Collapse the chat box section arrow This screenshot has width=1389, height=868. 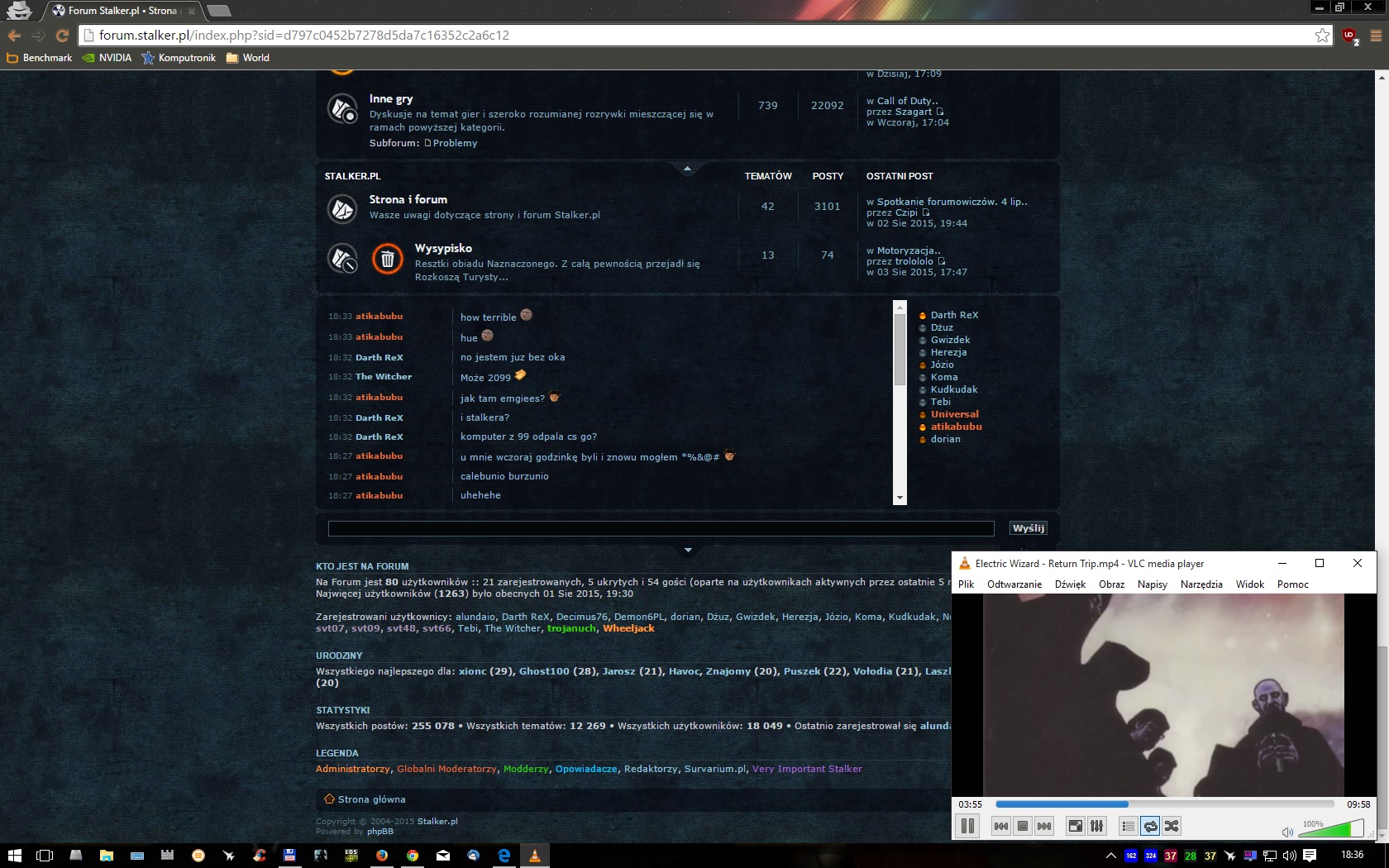[x=688, y=550]
